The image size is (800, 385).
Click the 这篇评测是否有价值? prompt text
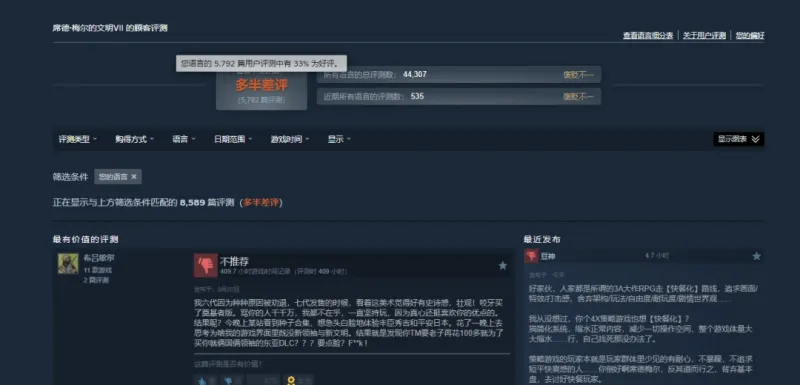[228, 364]
